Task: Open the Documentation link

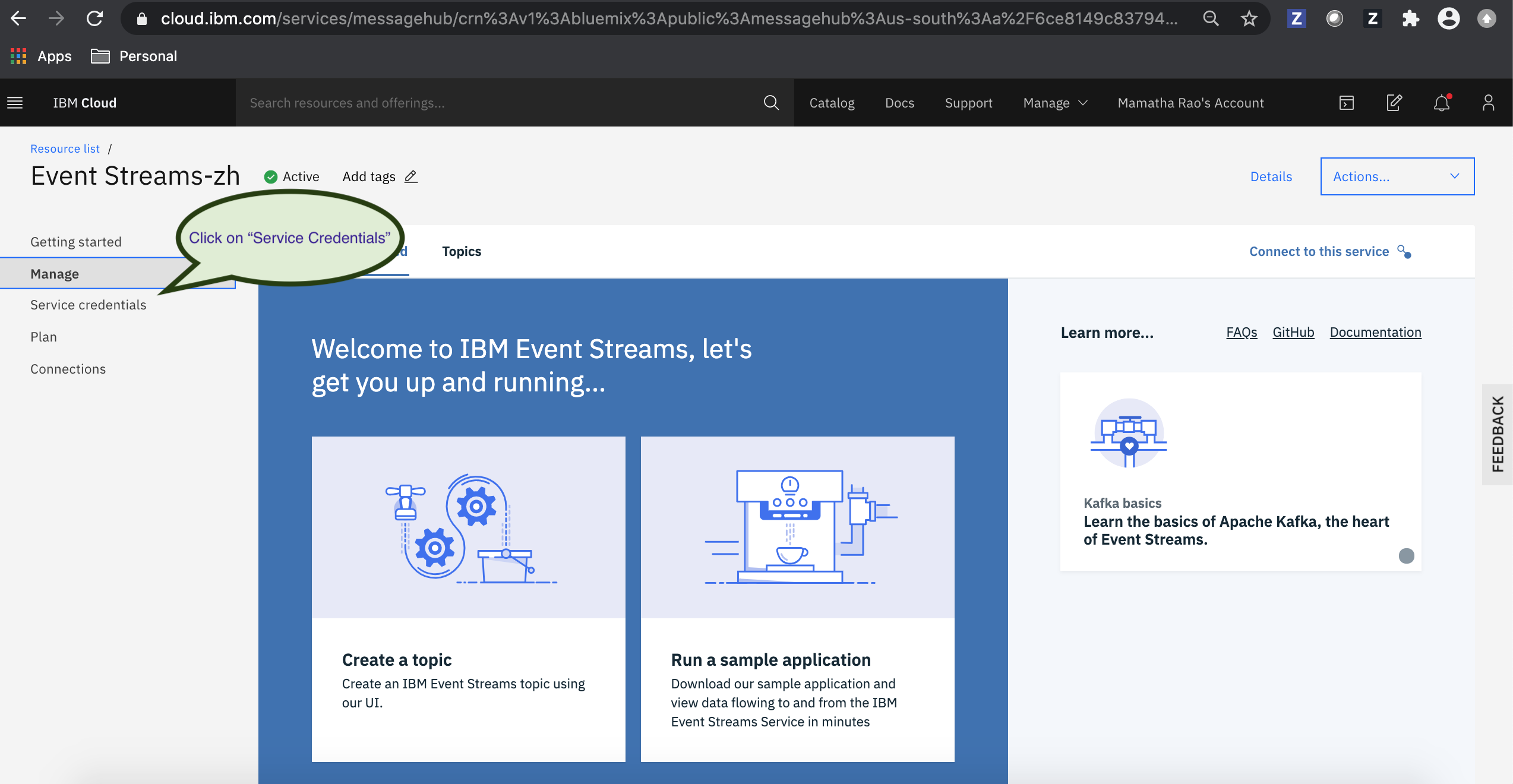Action: tap(1375, 332)
